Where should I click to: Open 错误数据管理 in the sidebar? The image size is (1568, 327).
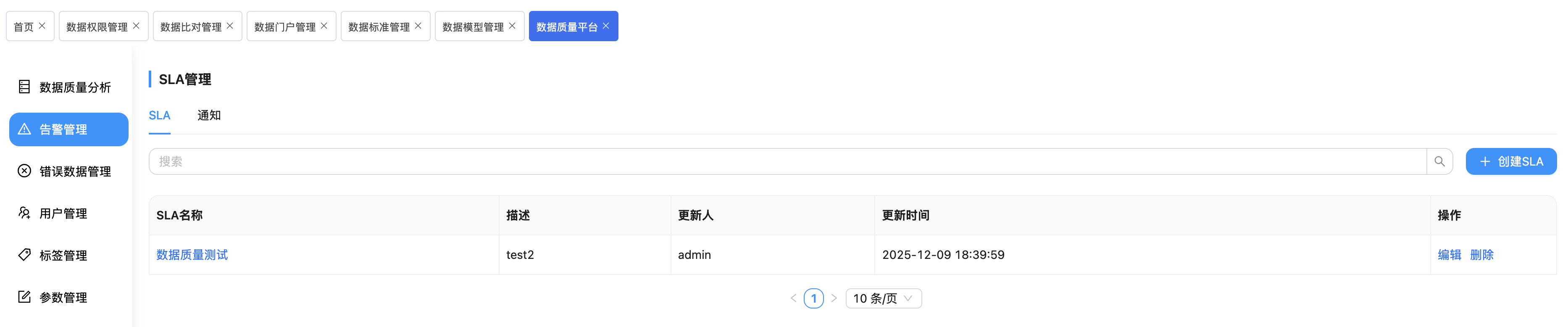pos(74,171)
